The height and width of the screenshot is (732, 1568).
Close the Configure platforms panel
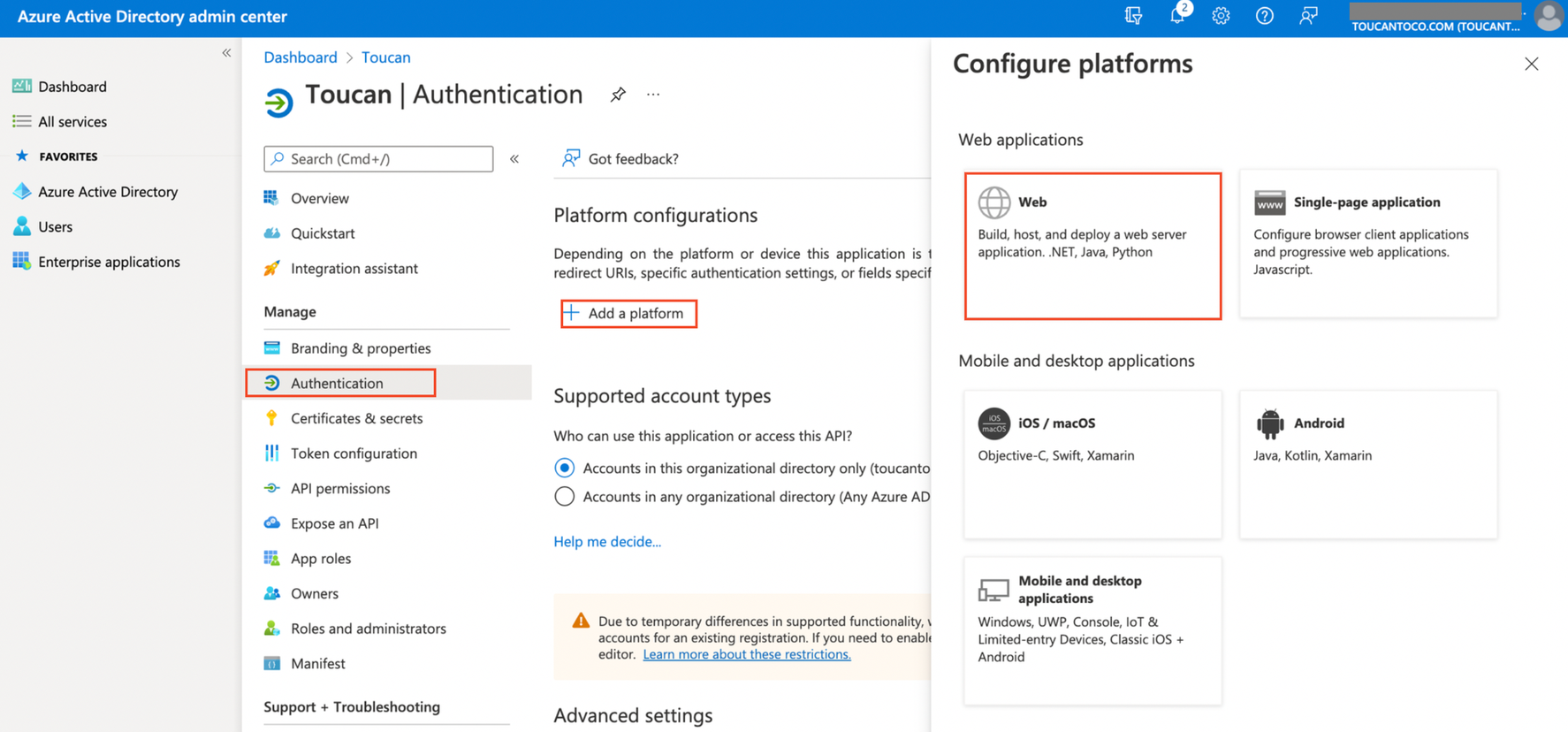pos(1531,64)
